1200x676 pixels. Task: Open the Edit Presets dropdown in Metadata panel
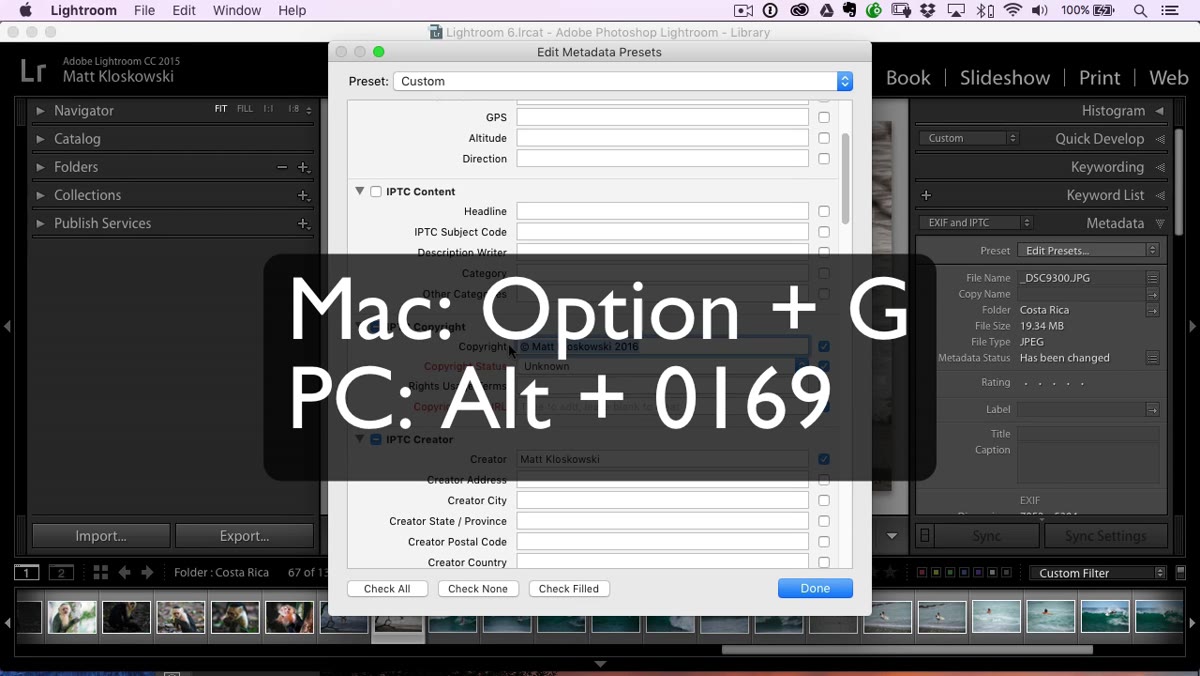click(x=1088, y=250)
